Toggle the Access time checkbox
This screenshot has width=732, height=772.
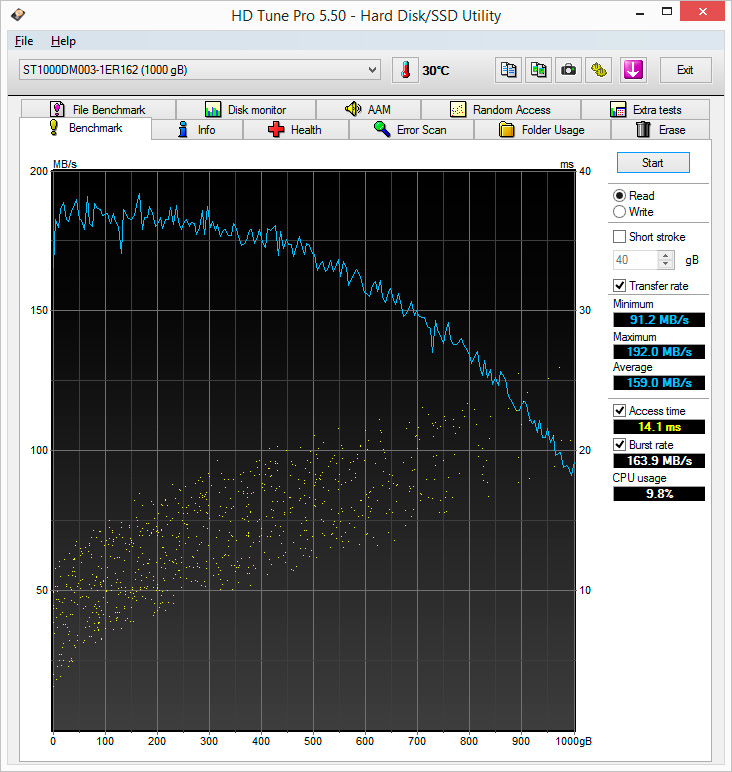[620, 411]
